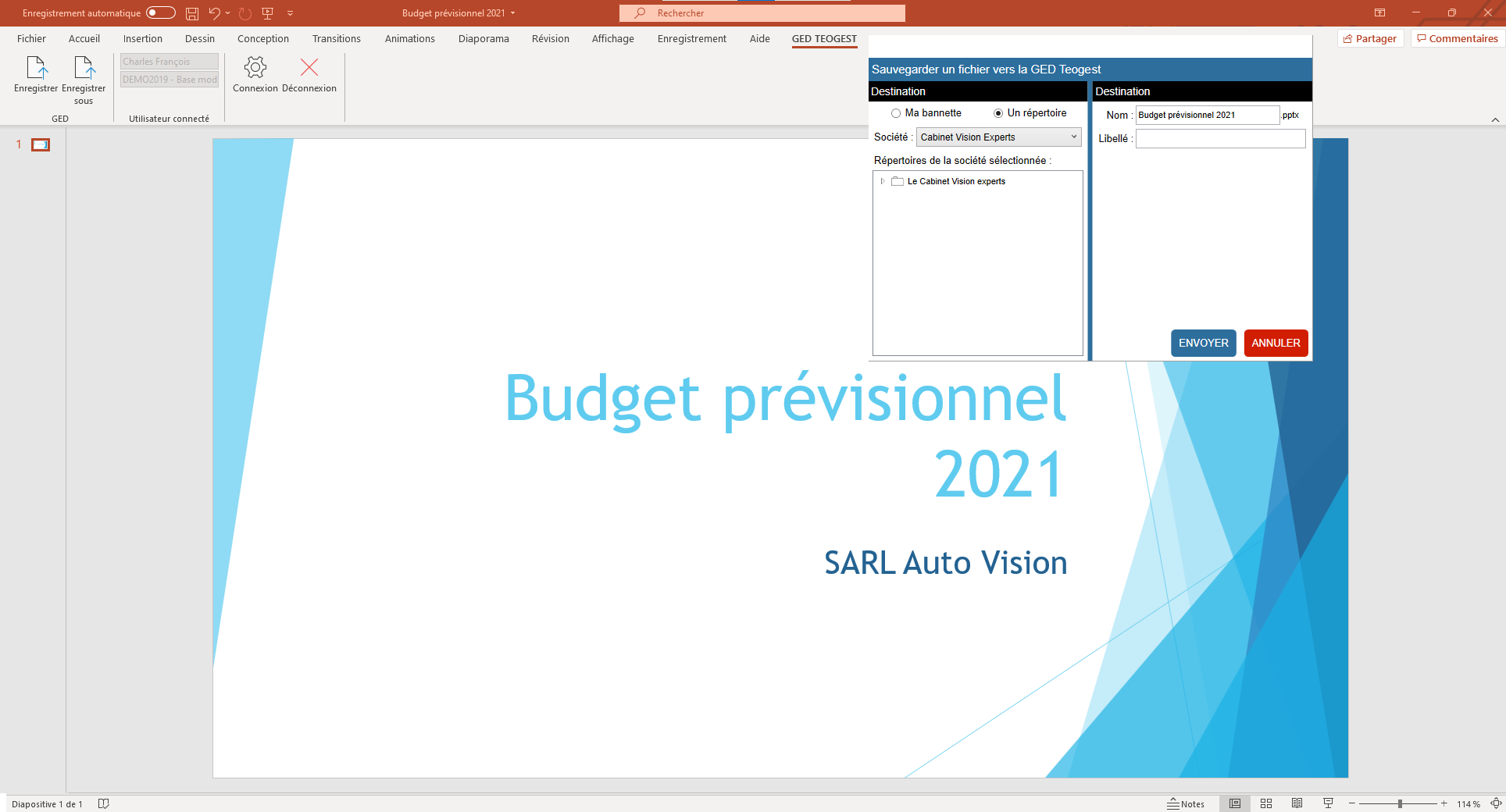Fit slide to current window
Screen dimensions: 1506x812
[x=1496, y=803]
